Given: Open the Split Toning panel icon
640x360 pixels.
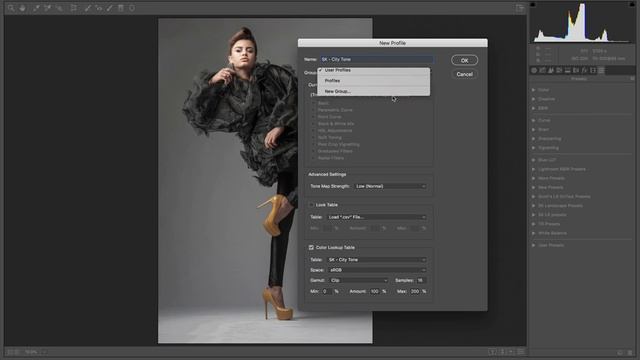Looking at the screenshot, I should click(567, 70).
